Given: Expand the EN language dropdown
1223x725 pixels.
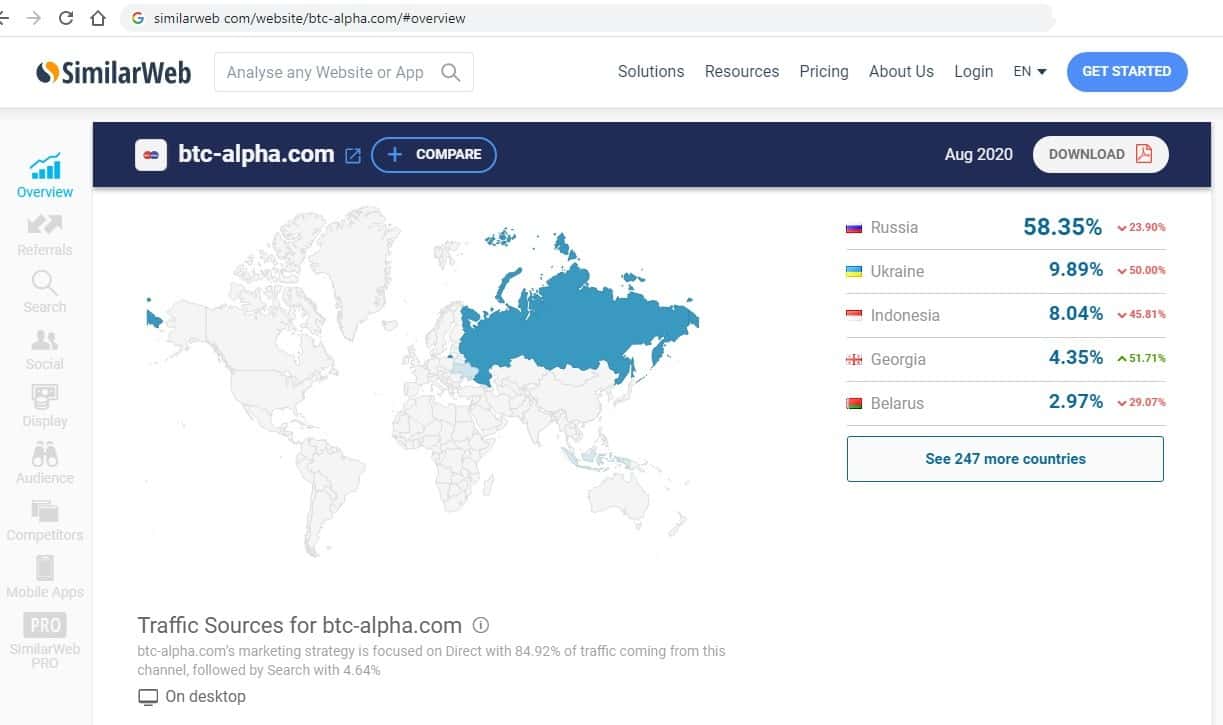Looking at the screenshot, I should [x=1030, y=72].
